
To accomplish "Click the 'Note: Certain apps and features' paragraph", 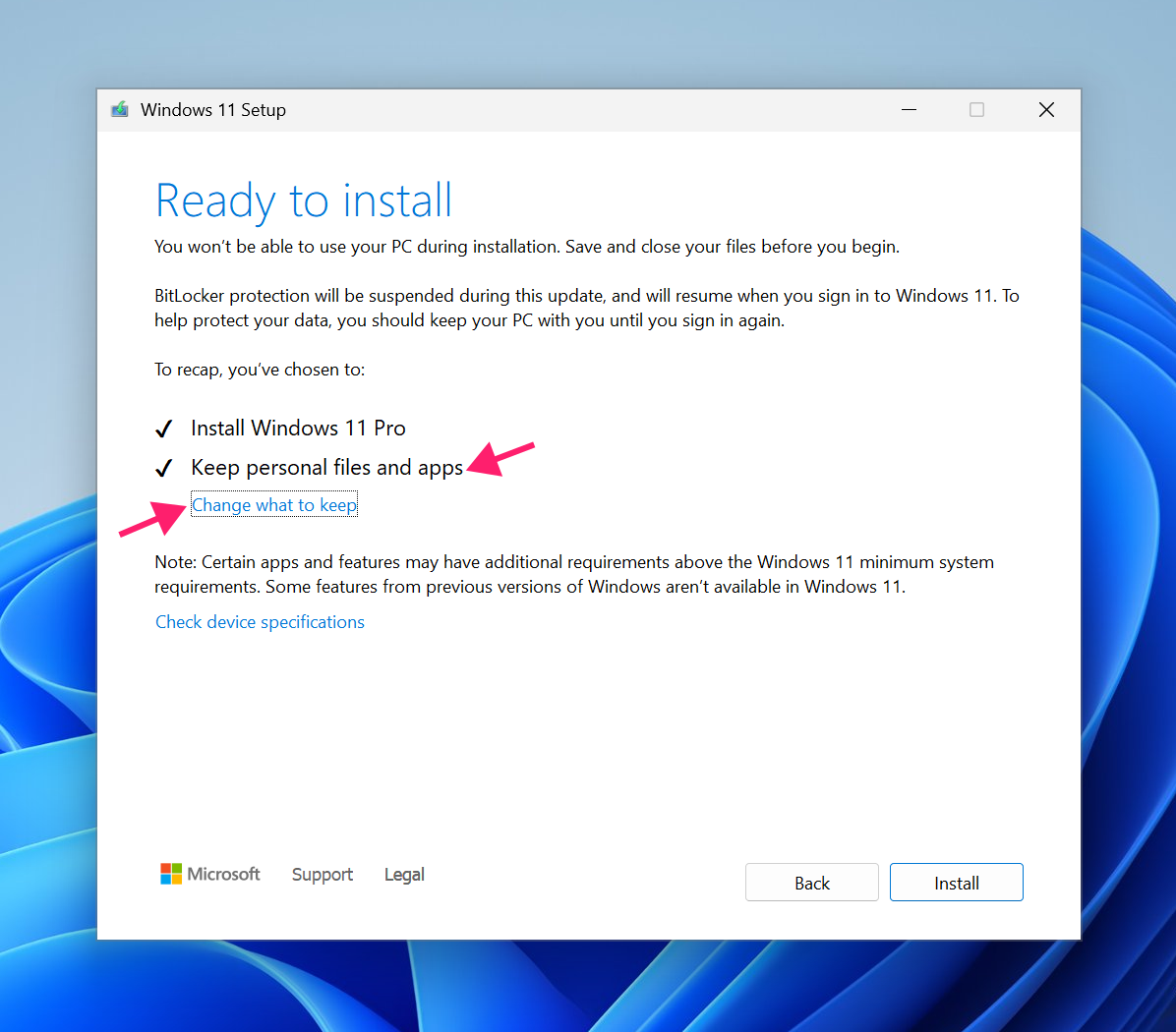I will [x=574, y=574].
